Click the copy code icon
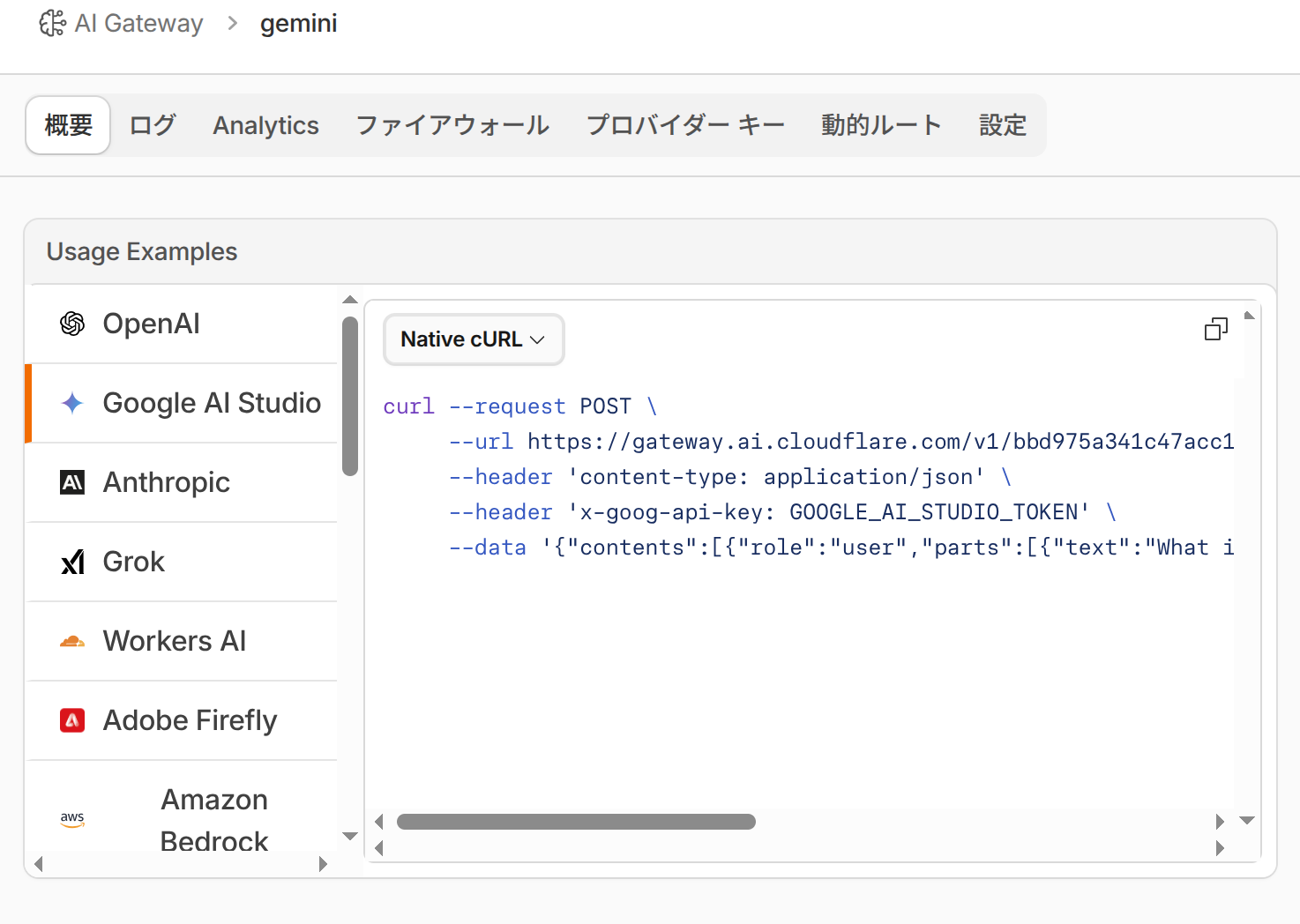The image size is (1300, 924). [x=1215, y=330]
